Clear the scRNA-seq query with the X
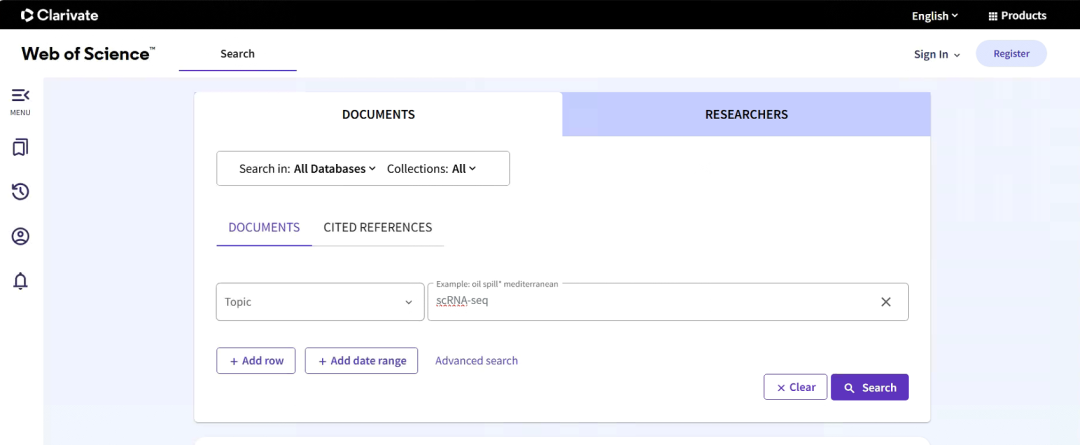The width and height of the screenshot is (1080, 445). tap(886, 302)
